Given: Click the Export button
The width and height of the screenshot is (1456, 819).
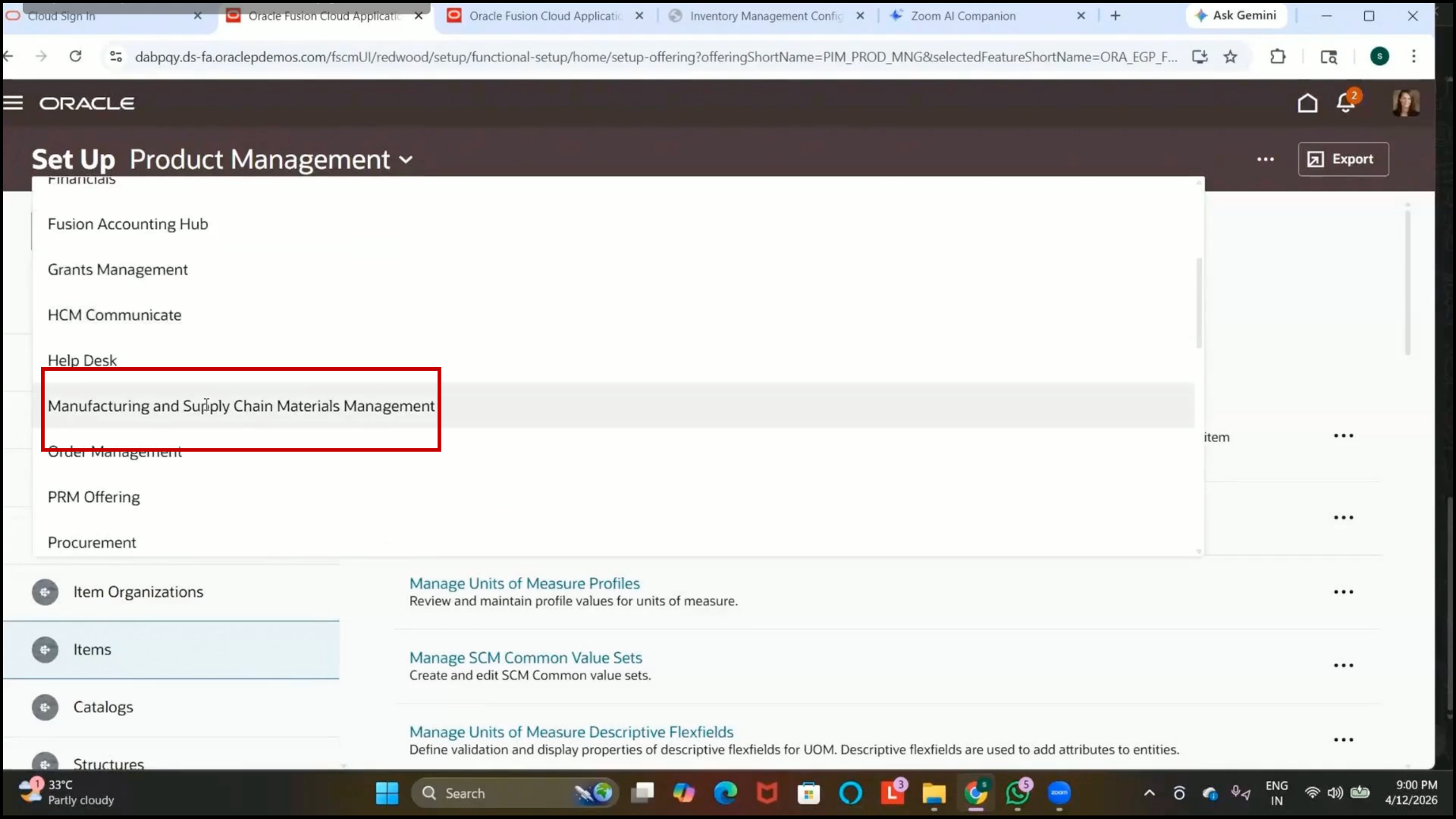Looking at the screenshot, I should click(1343, 159).
